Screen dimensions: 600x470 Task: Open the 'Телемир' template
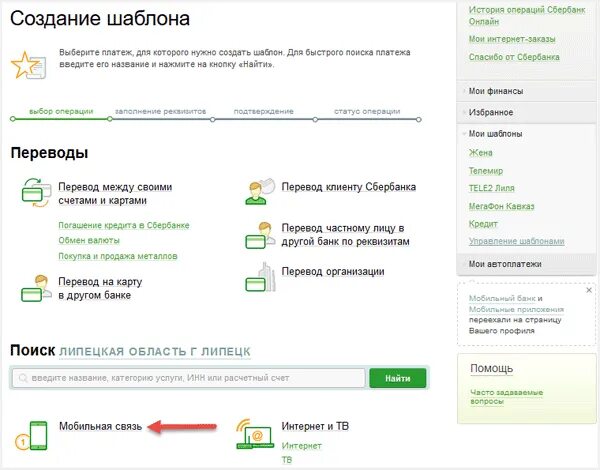486,171
